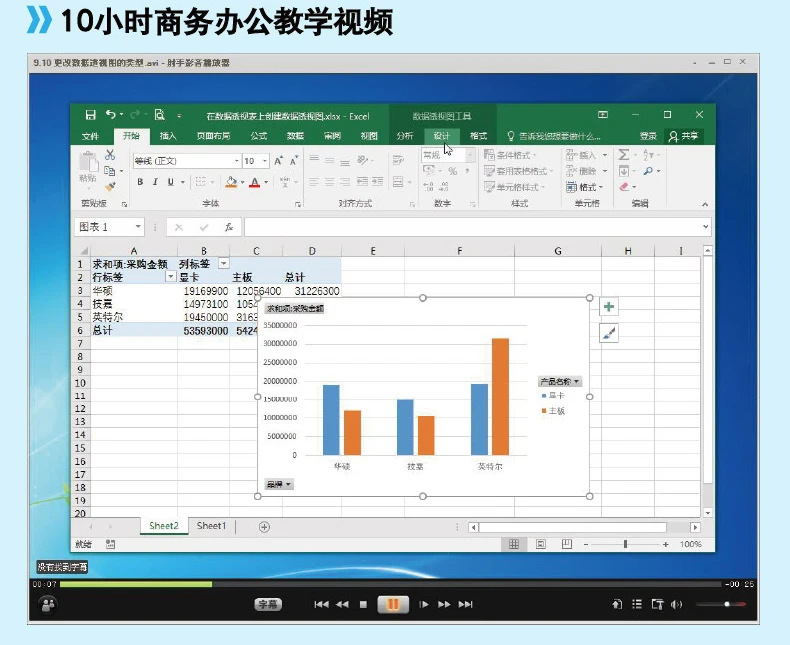
Task: Click the Clear eraser icon in editing group
Action: (x=624, y=187)
